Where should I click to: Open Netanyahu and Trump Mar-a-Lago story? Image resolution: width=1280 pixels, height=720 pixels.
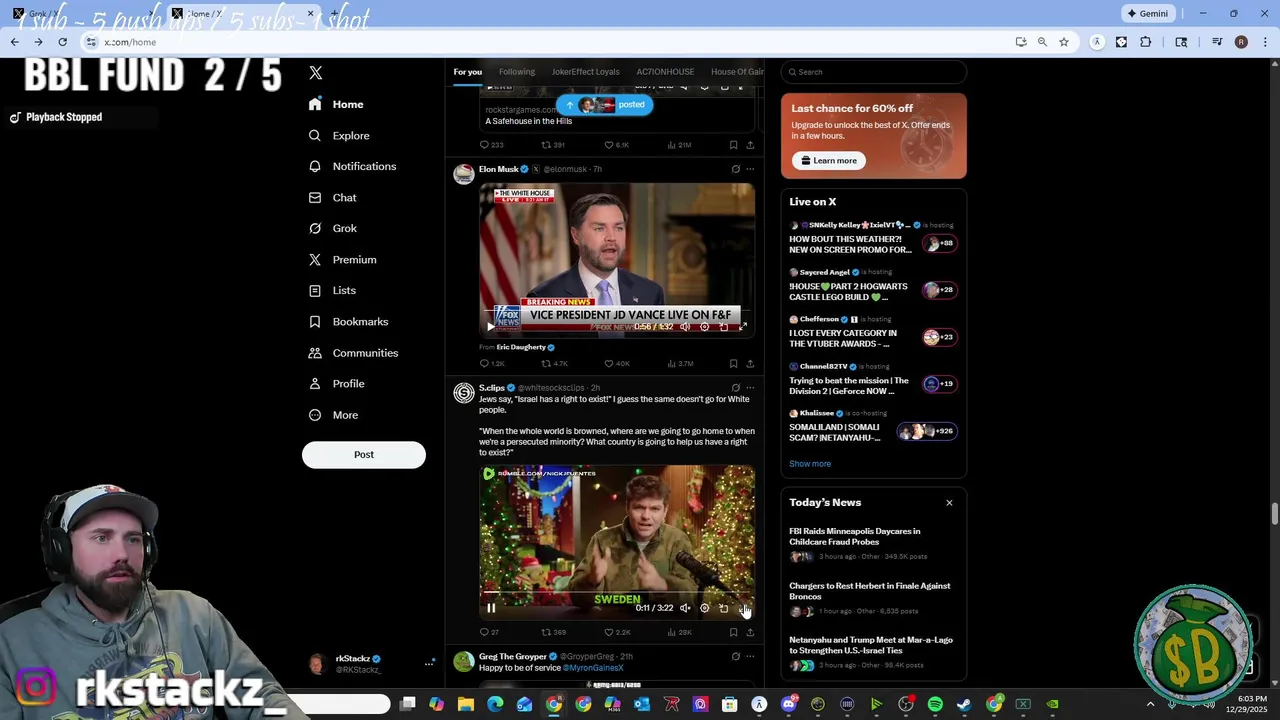tap(873, 652)
